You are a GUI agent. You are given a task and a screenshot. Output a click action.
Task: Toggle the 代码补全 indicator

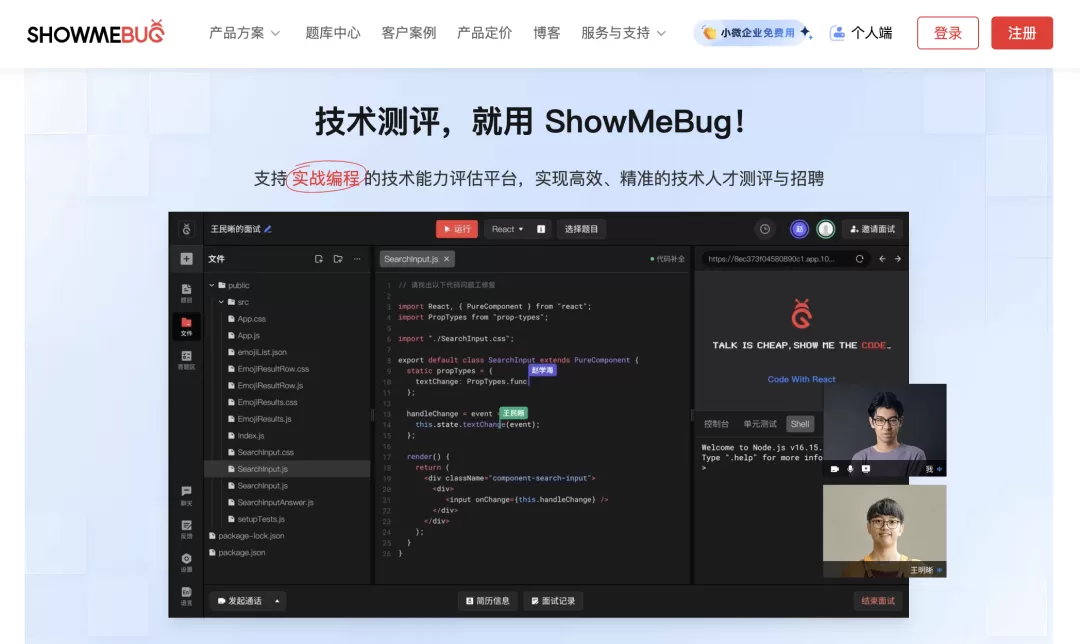667,259
